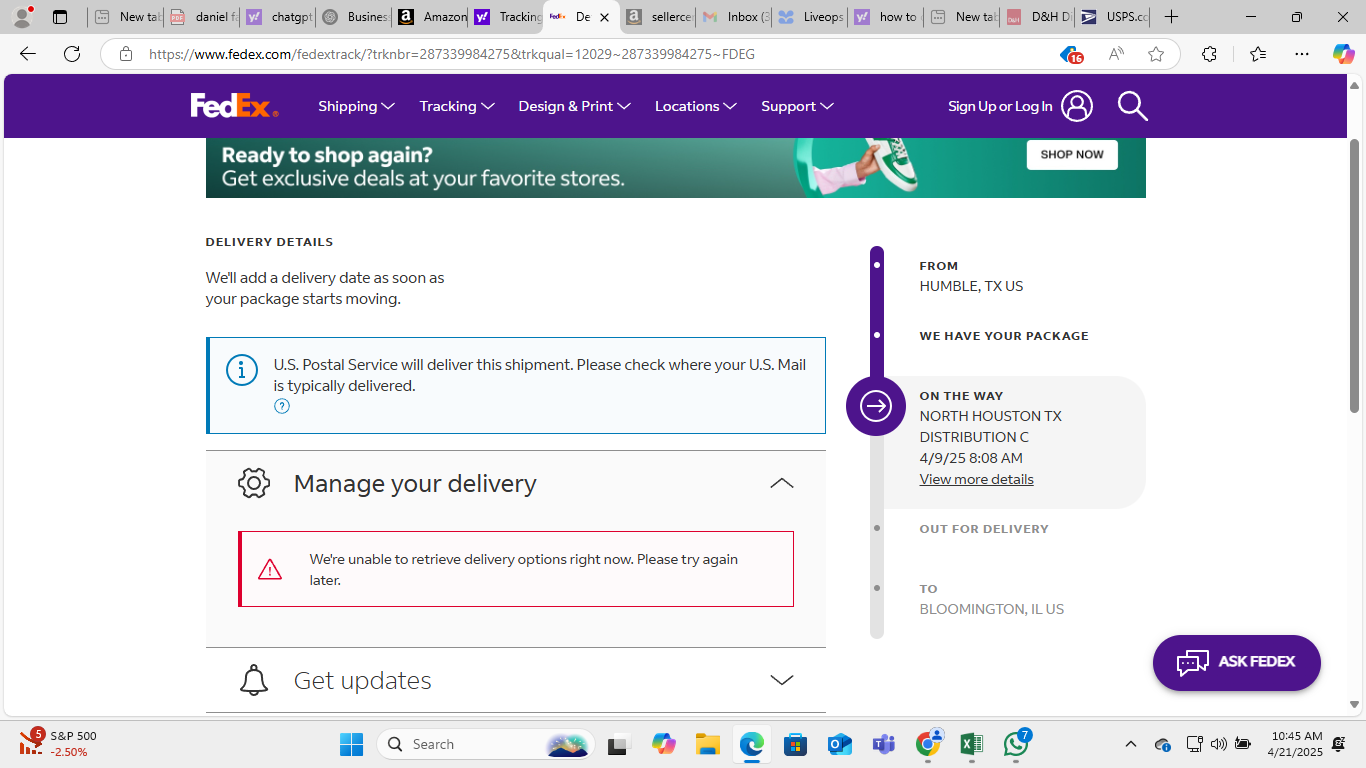1366x768 pixels.
Task: Click the 'OUT FOR DELIVERY' step label
Action: [984, 529]
